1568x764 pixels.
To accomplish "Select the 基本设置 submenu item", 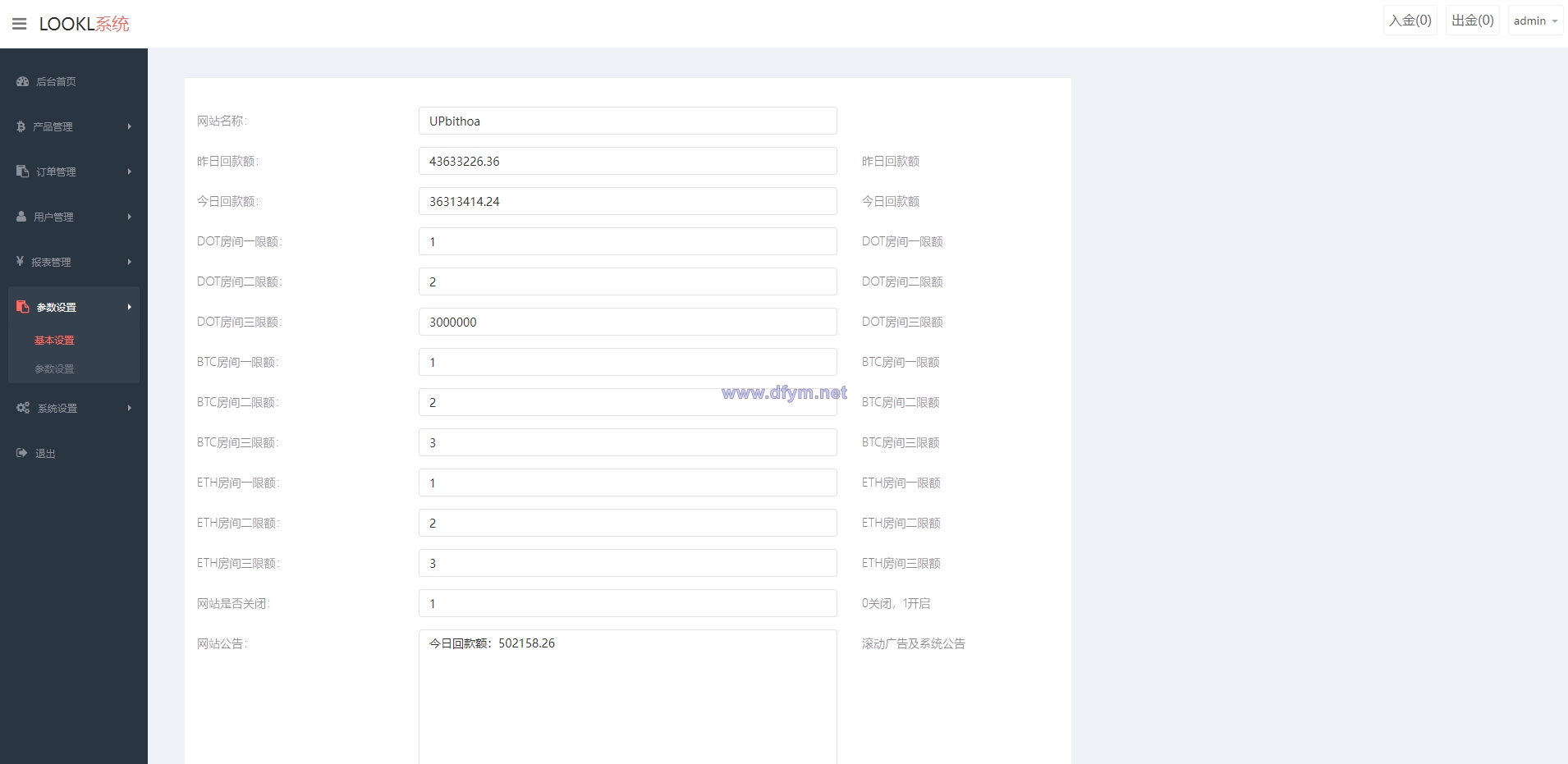I will 54,340.
